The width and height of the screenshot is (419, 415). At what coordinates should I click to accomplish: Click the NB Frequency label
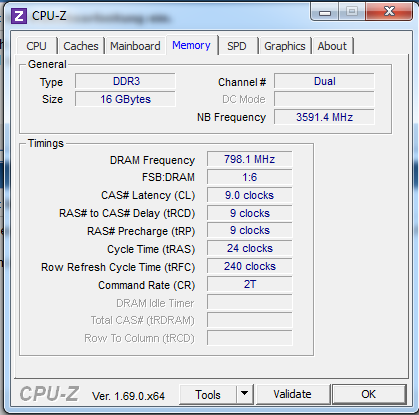coord(231,117)
